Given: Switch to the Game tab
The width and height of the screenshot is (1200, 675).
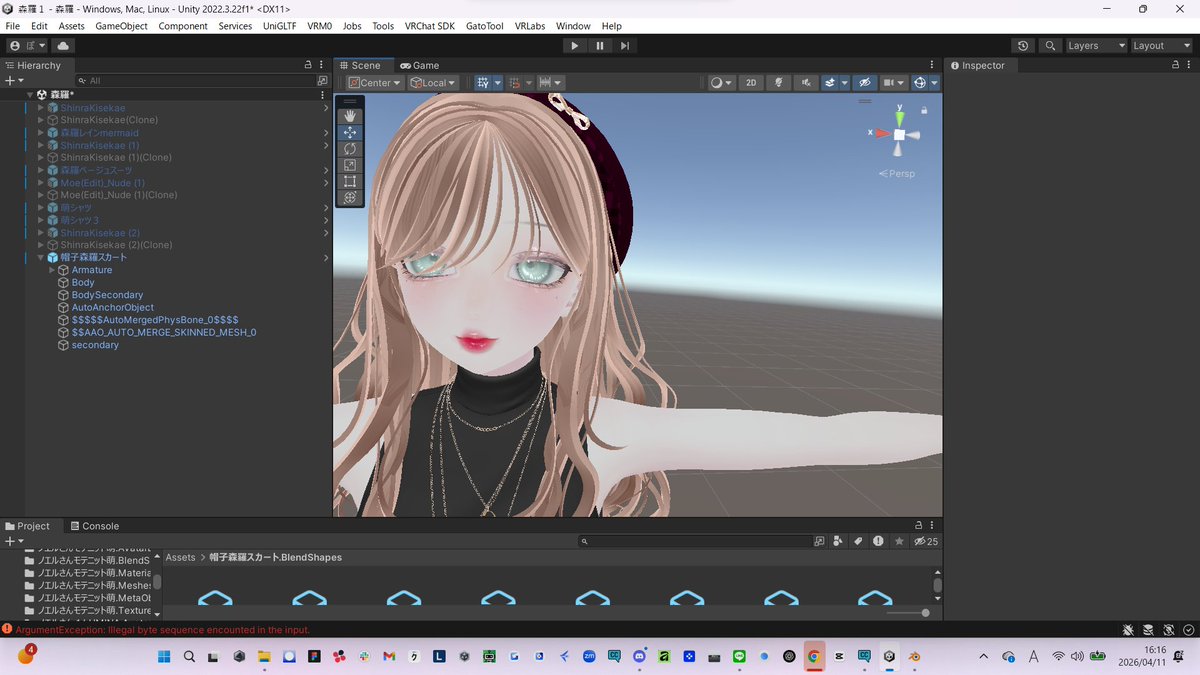Looking at the screenshot, I should (420, 65).
